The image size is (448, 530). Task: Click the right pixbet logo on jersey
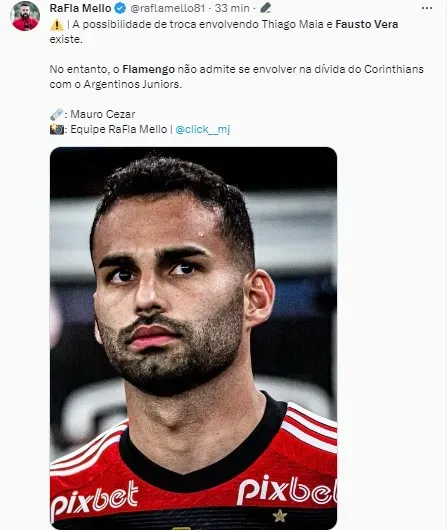coord(287,489)
